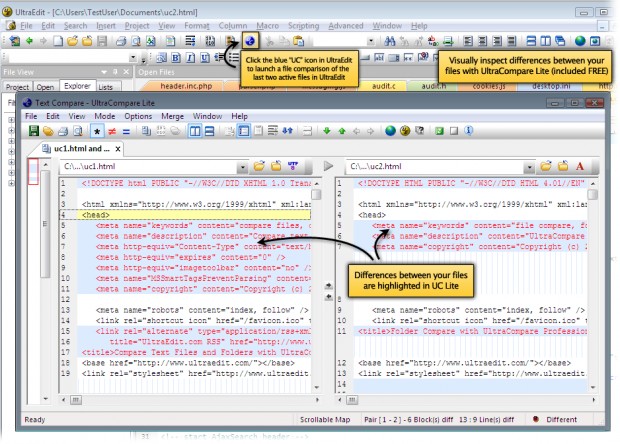Screen dimensions: 620x444
Task: Click the green back arrow in UltraEdit toolbar
Action: point(29,41)
